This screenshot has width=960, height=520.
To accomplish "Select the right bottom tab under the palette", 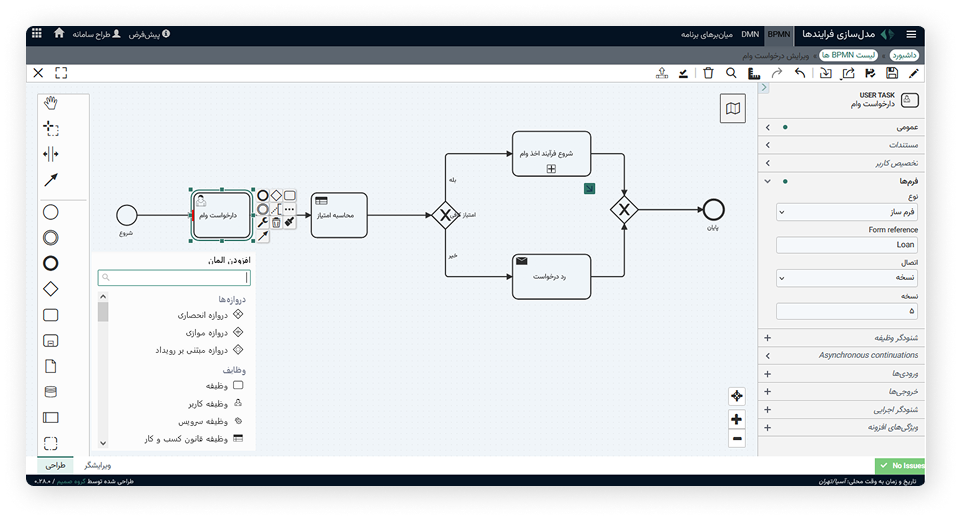I will pos(97,465).
